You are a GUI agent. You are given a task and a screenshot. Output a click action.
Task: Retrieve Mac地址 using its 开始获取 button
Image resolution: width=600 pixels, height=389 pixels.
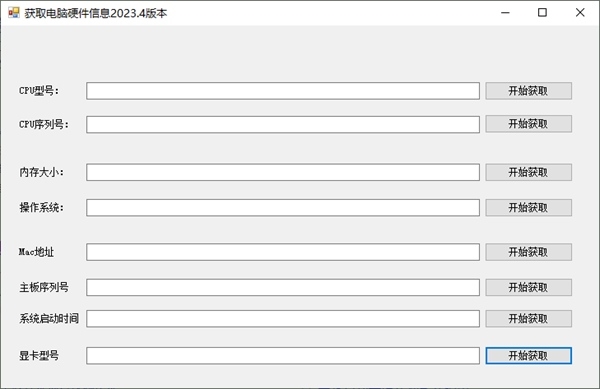pyautogui.click(x=528, y=252)
